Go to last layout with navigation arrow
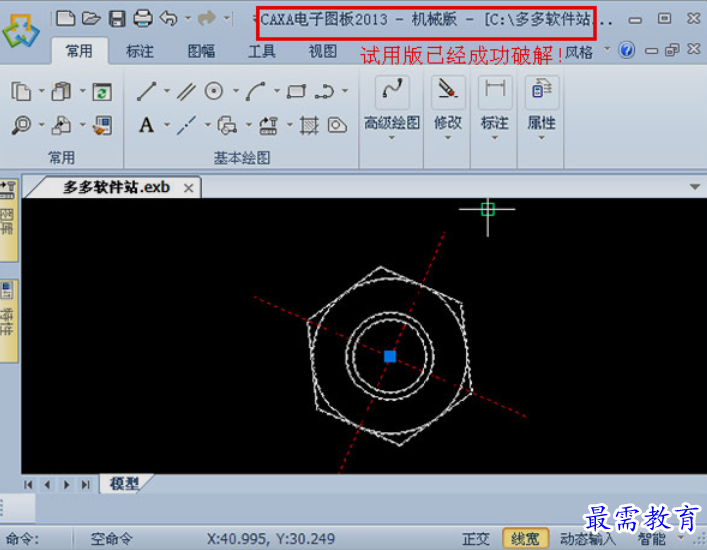 pos(85,485)
